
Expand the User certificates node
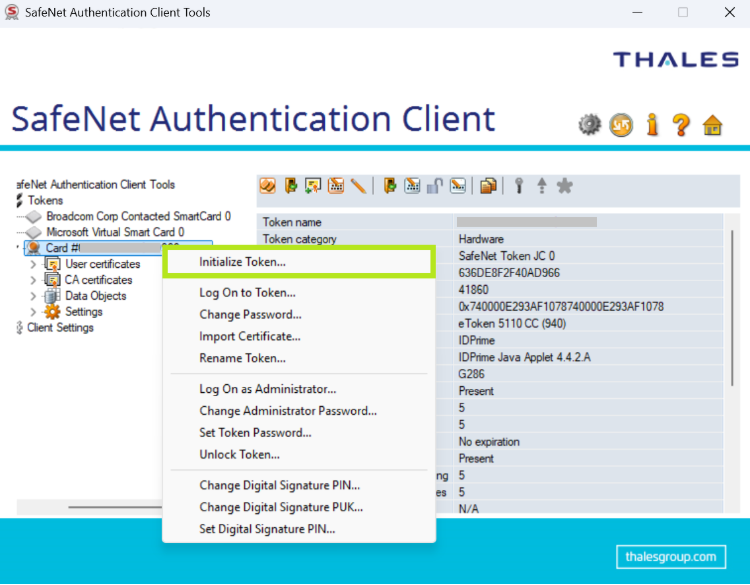[x=33, y=264]
